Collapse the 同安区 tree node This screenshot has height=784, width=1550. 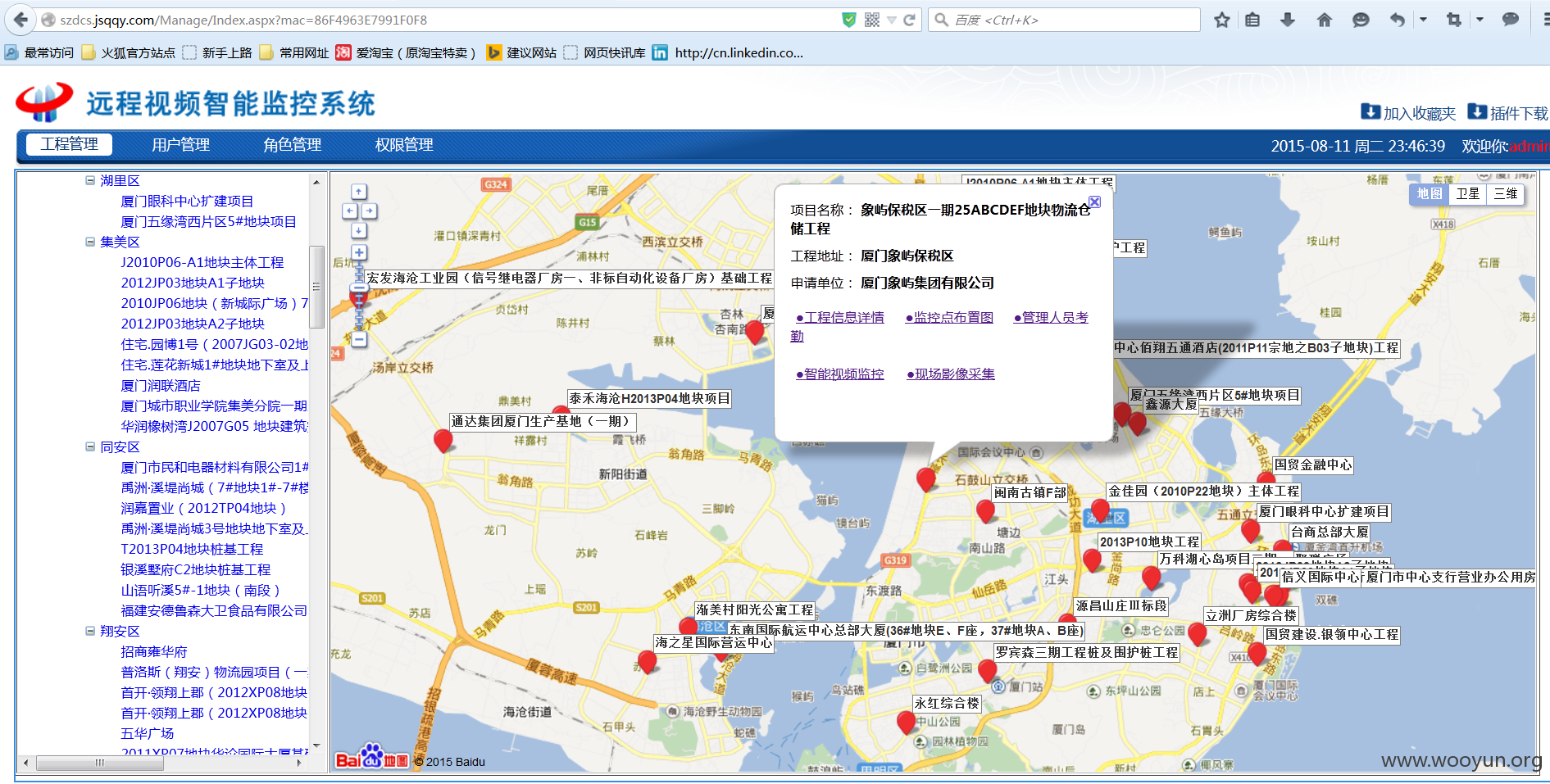tap(90, 446)
